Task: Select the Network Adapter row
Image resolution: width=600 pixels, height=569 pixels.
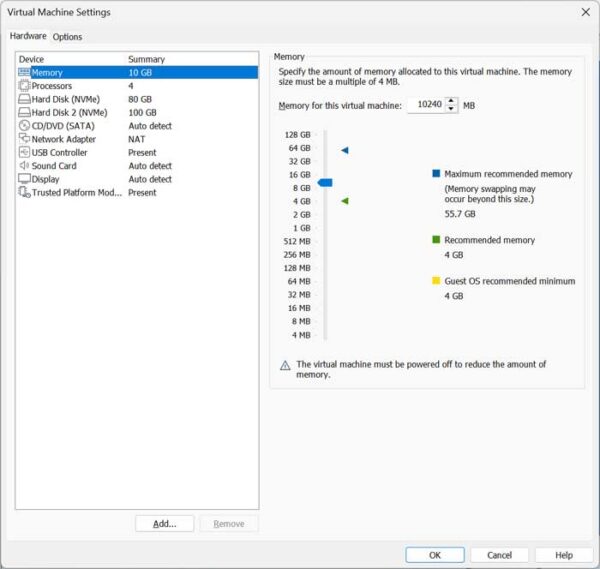Action: [x=138, y=139]
